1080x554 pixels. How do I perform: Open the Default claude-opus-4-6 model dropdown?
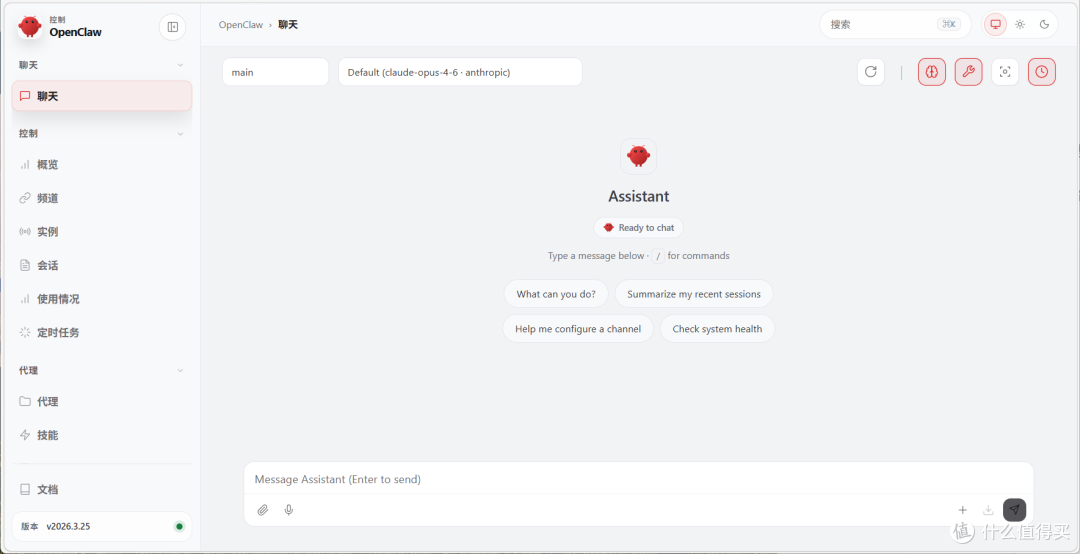pos(460,72)
